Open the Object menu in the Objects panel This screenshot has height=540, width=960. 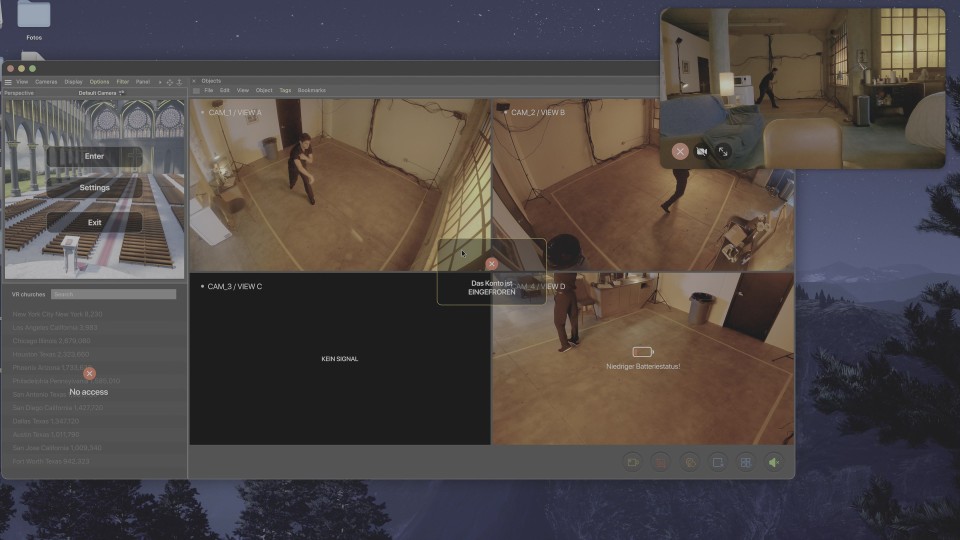(x=264, y=91)
